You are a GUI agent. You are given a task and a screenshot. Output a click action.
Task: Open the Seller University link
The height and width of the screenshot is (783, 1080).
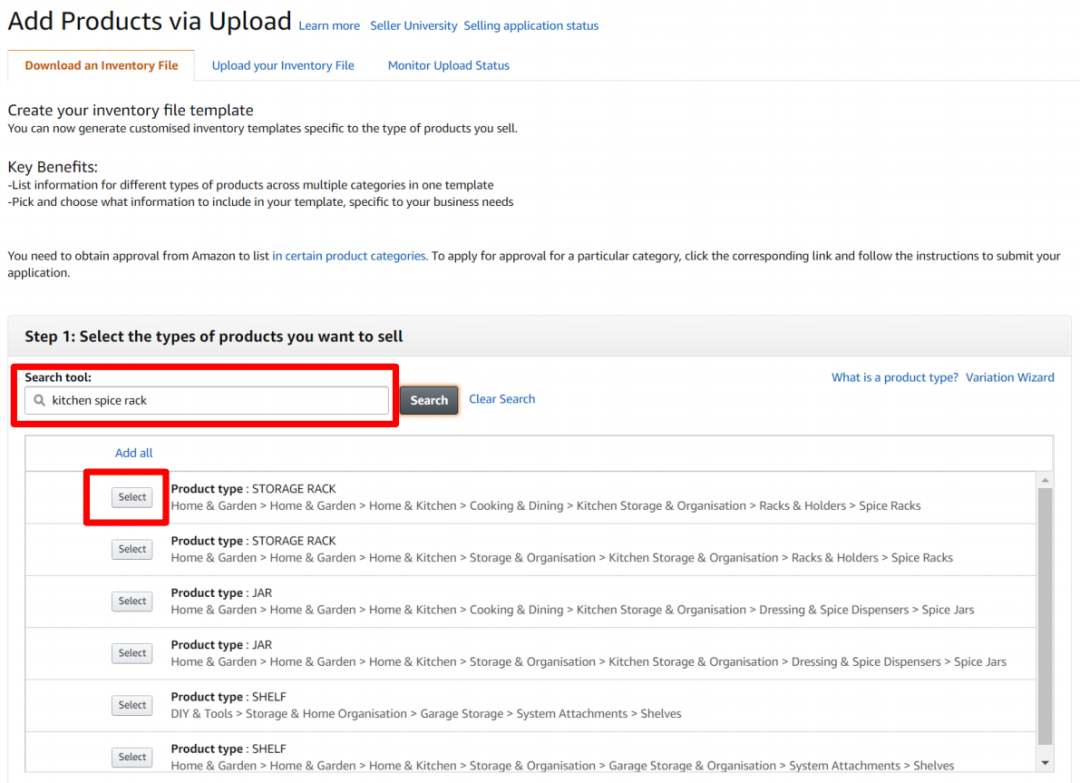(413, 26)
